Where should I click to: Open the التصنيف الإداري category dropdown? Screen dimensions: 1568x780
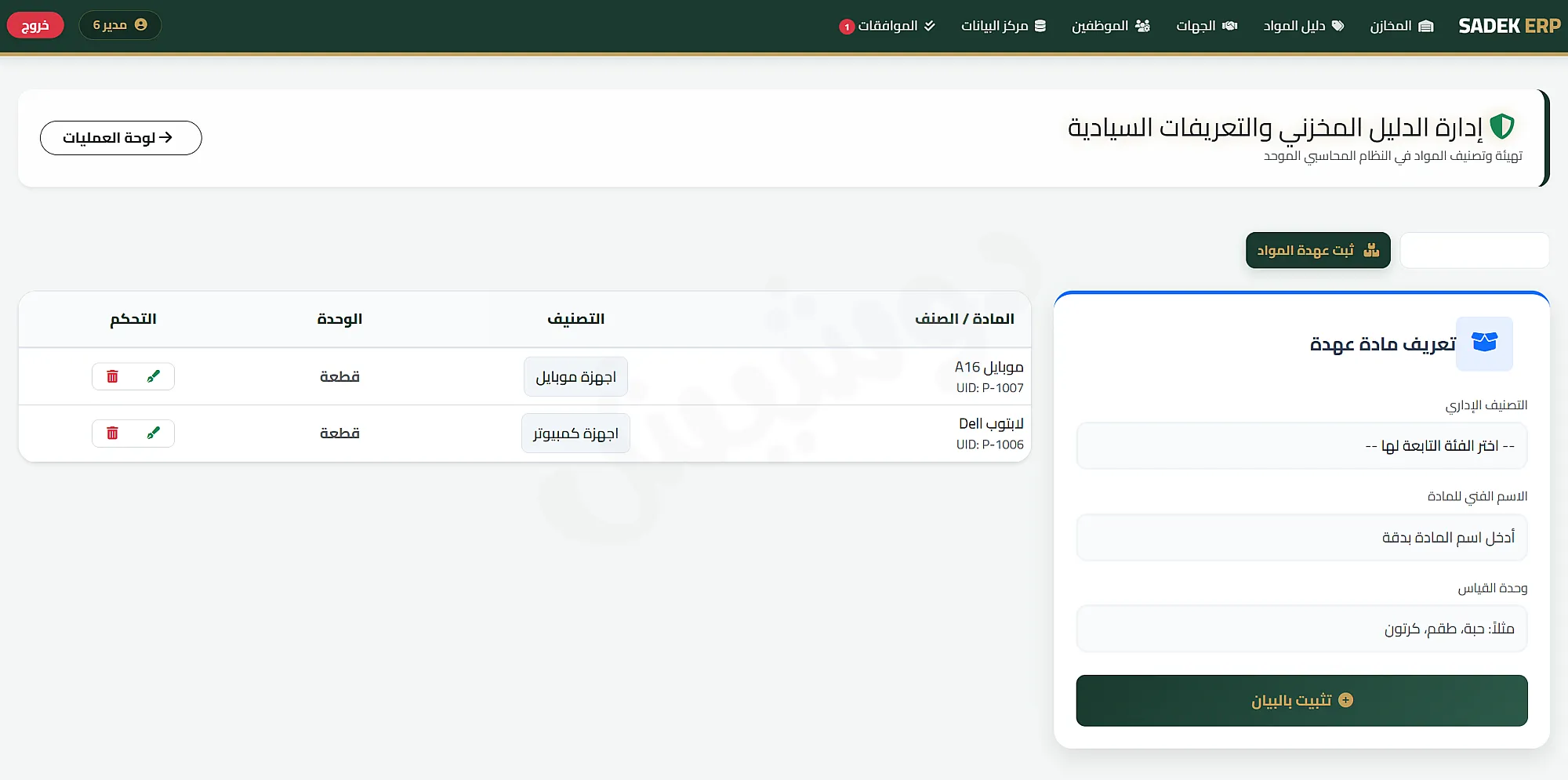click(1301, 446)
